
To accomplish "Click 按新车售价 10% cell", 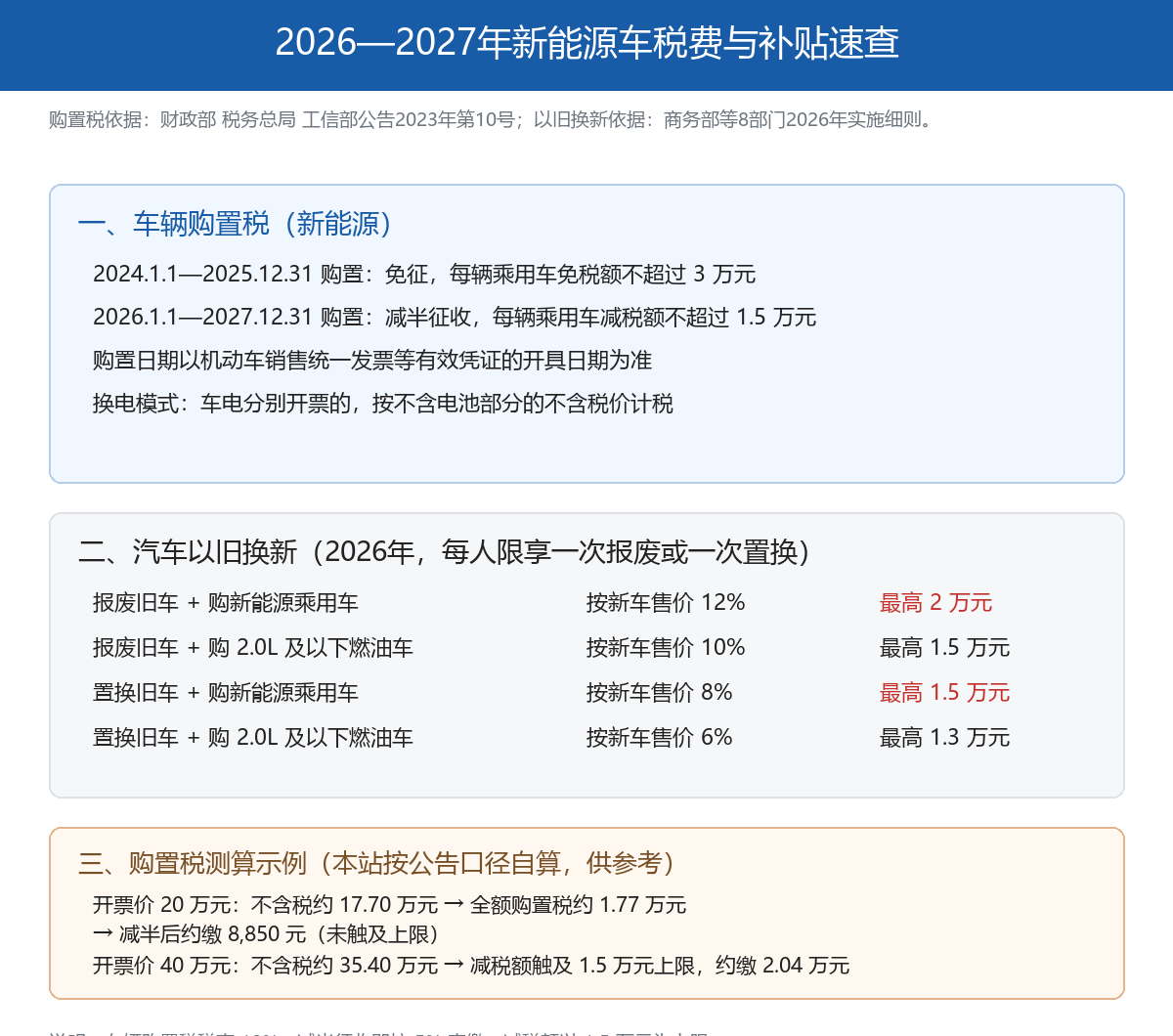I will click(666, 648).
